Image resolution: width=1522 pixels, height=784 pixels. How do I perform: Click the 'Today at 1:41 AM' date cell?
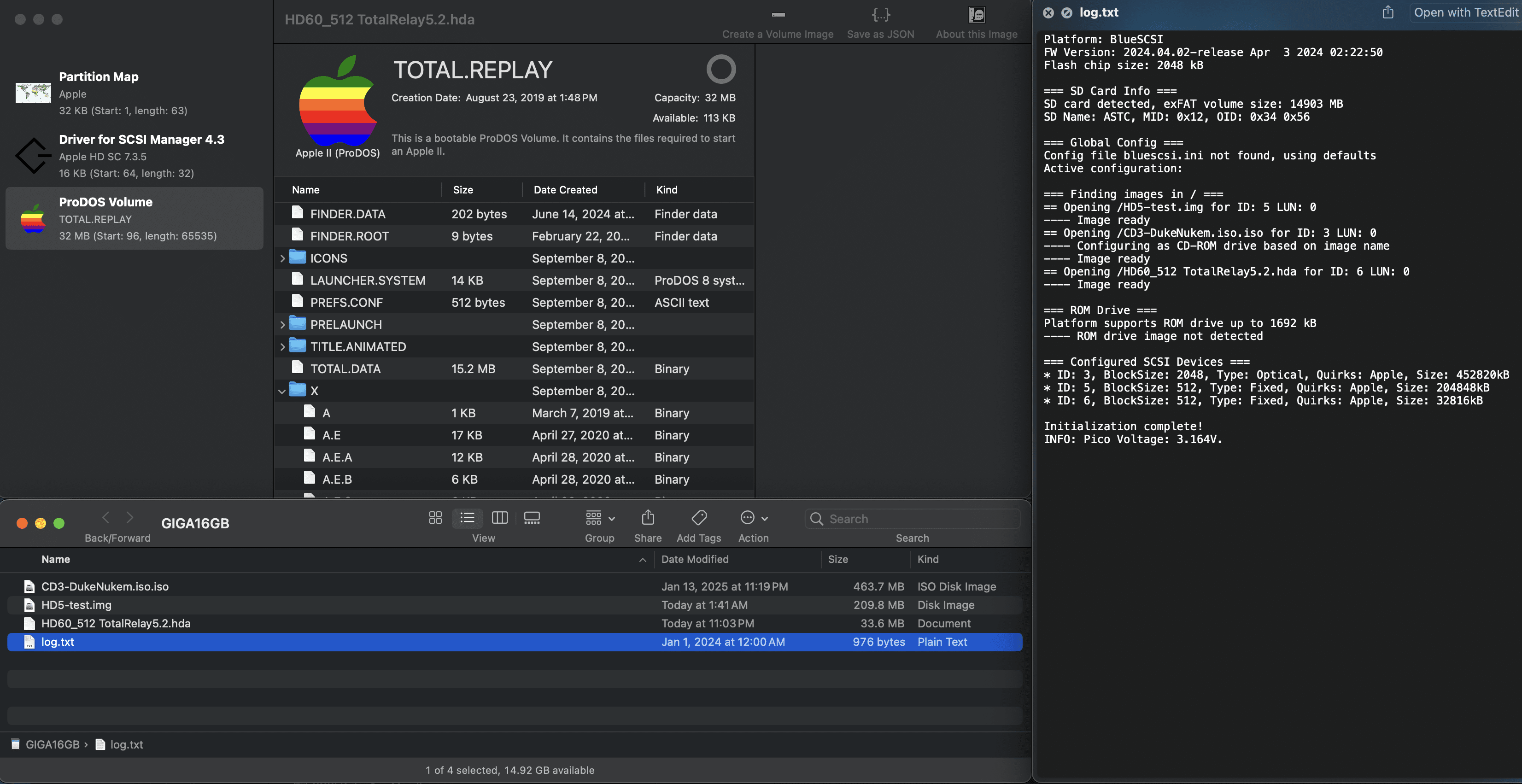(704, 605)
